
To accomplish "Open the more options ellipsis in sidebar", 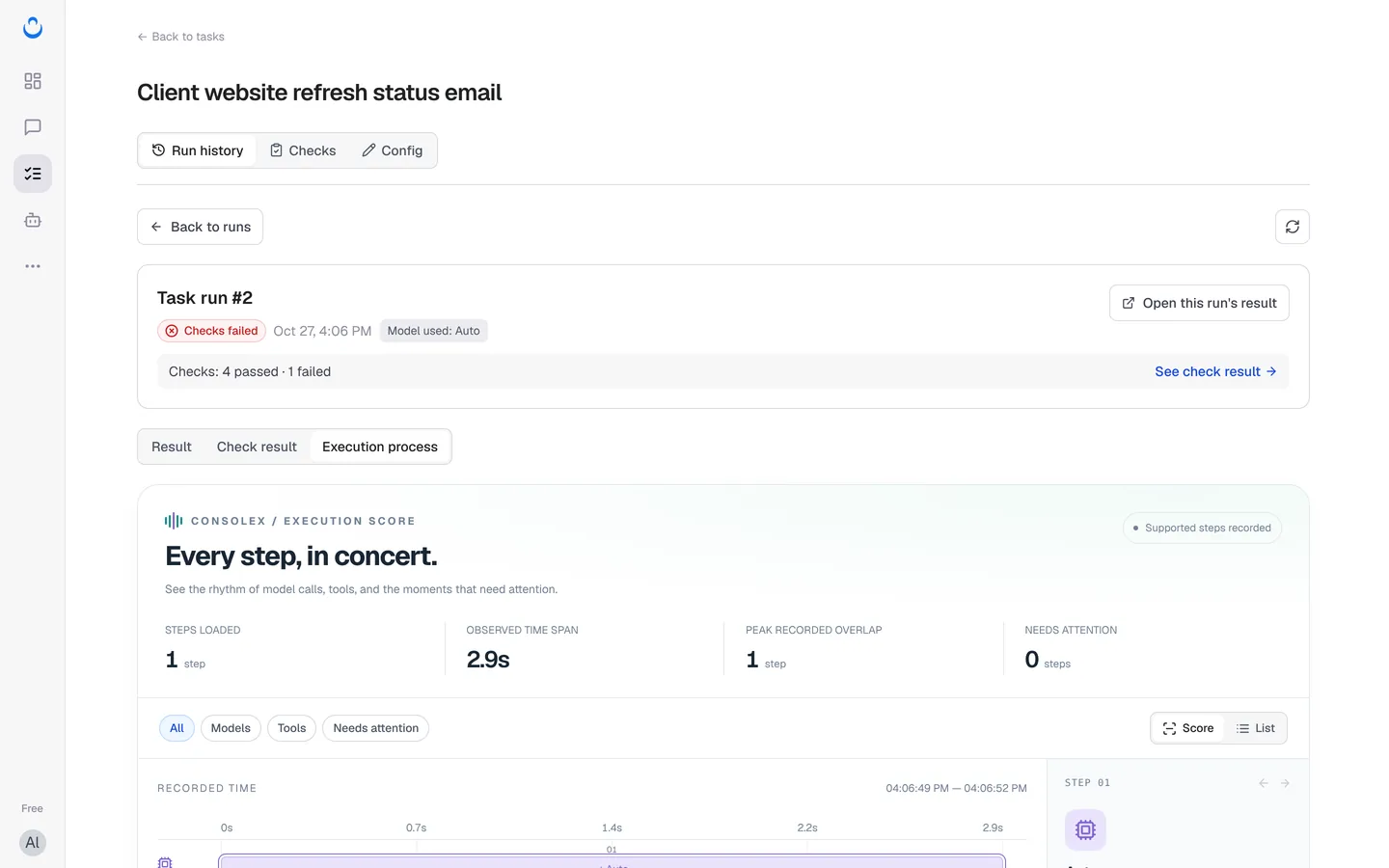I will [33, 266].
